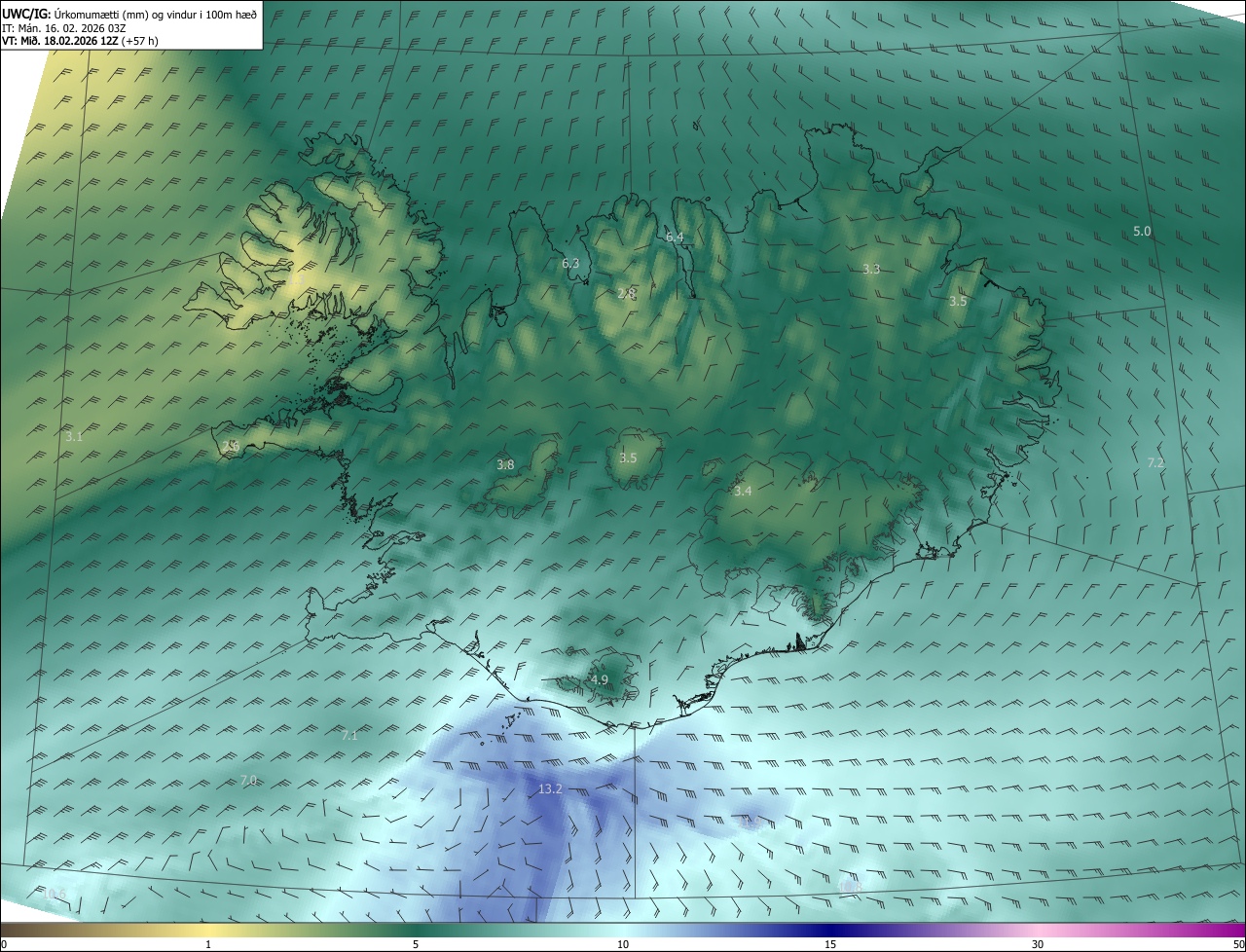Click the 7.1 value label

tap(349, 736)
